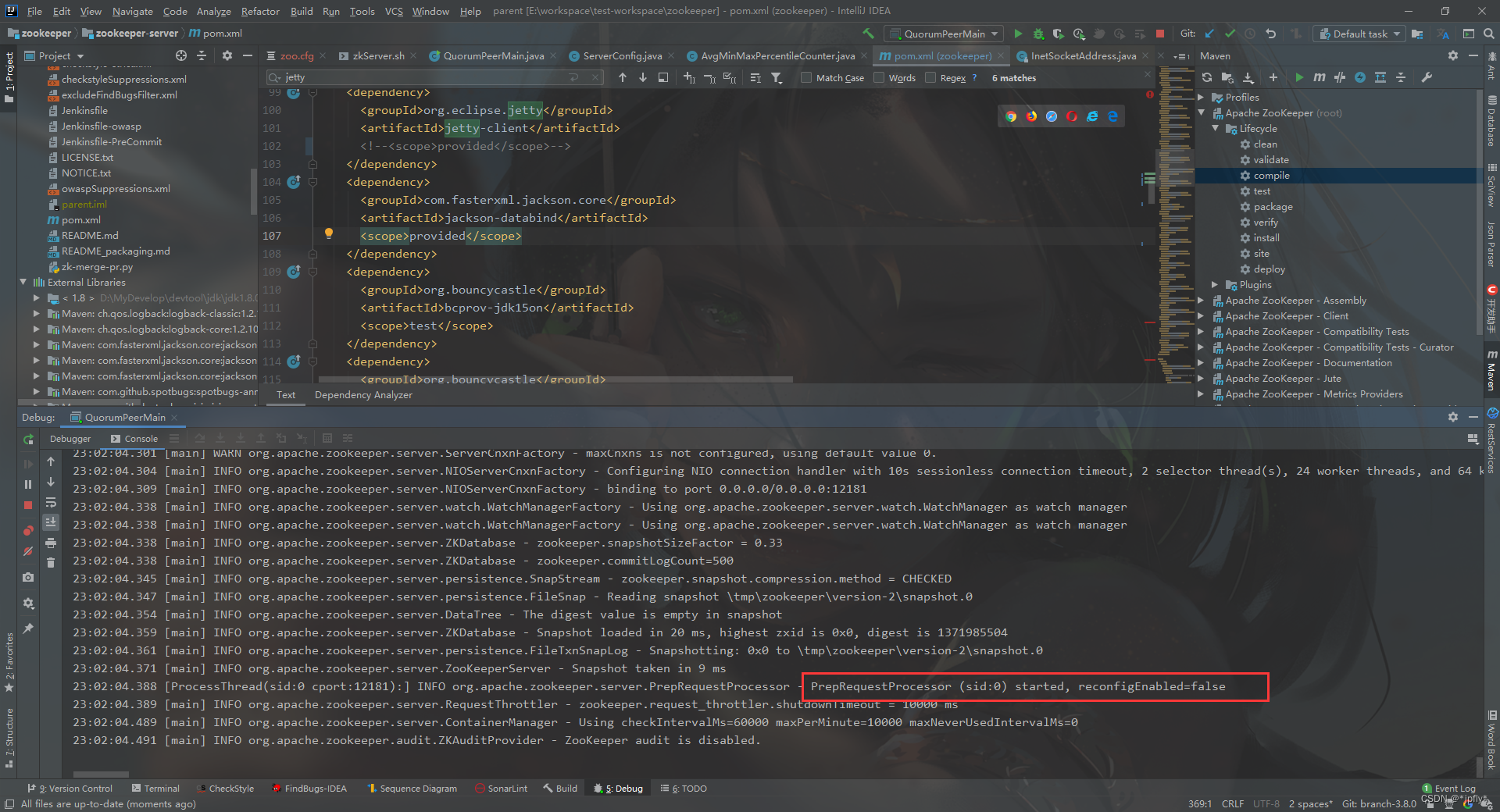1500x812 pixels.
Task: Click the Debug bug icon in main toolbar
Action: click(x=1038, y=34)
